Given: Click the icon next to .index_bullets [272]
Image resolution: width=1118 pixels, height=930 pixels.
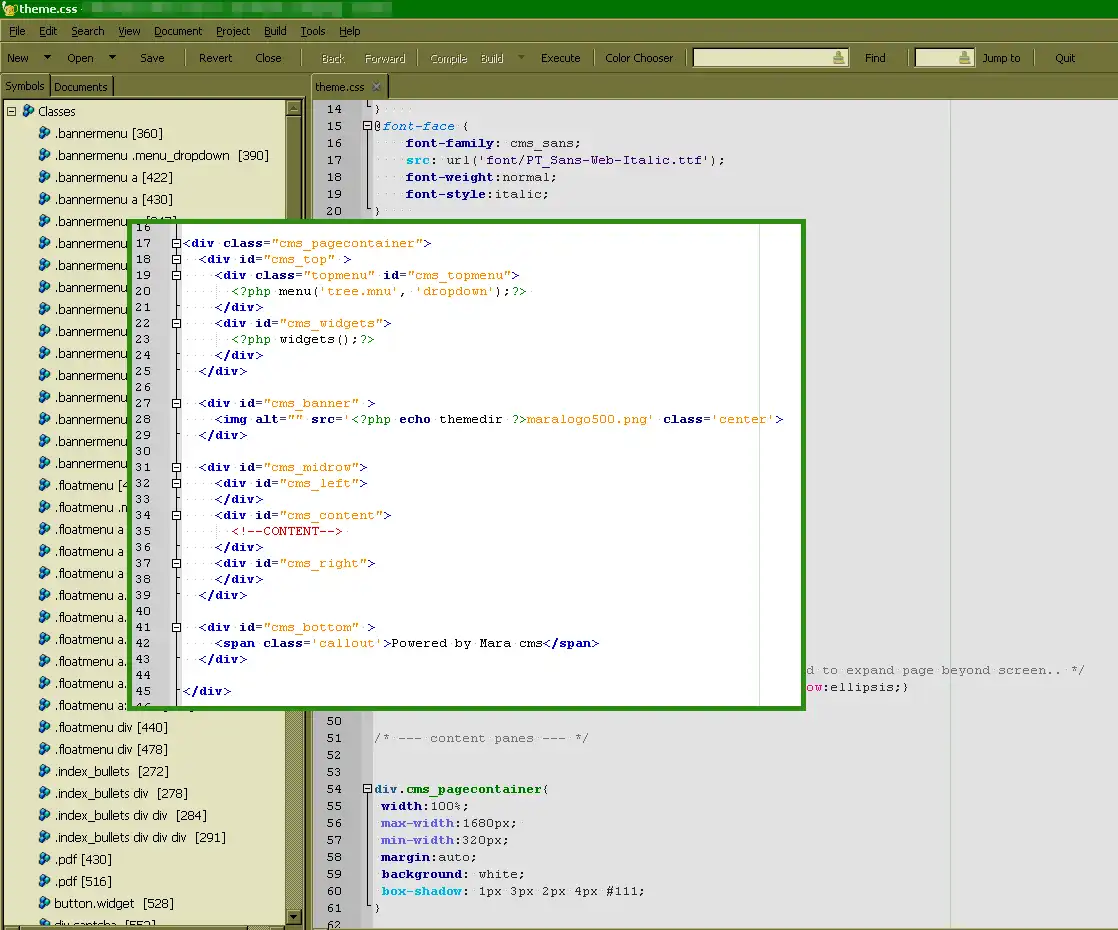Looking at the screenshot, I should pyautogui.click(x=44, y=771).
